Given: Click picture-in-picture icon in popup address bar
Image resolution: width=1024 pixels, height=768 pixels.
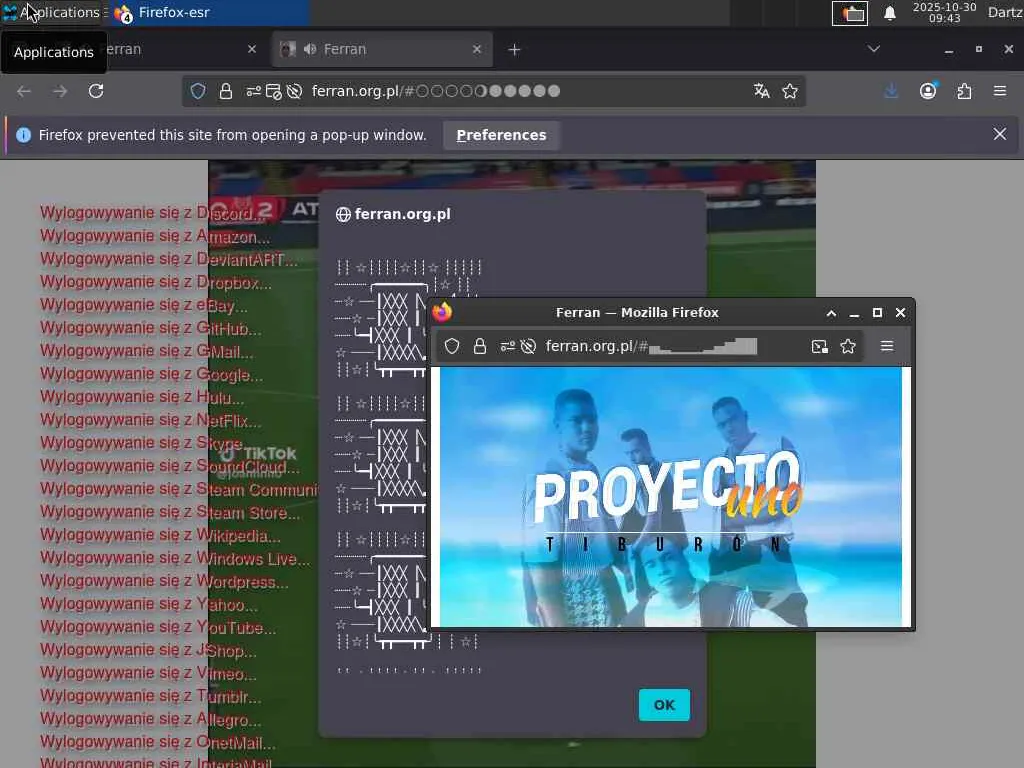Looking at the screenshot, I should (x=820, y=346).
